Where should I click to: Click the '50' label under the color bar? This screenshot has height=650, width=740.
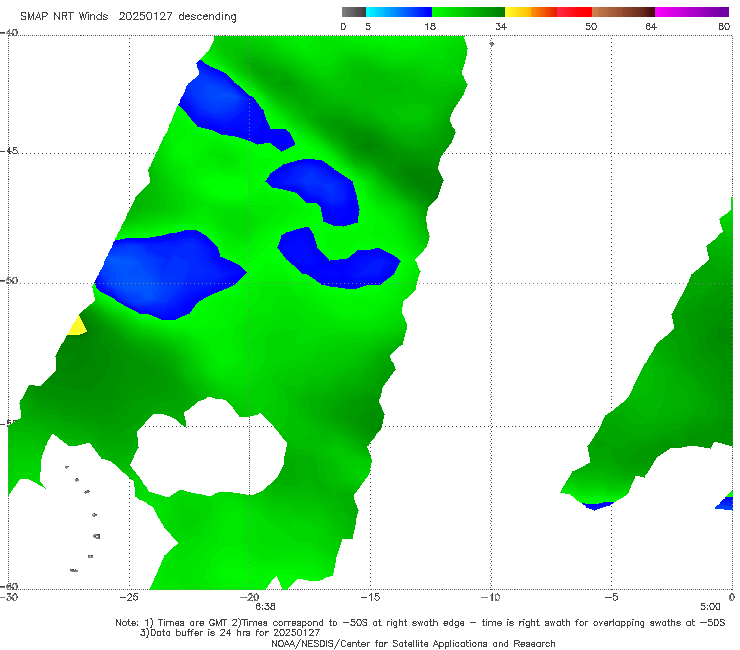click(x=591, y=26)
